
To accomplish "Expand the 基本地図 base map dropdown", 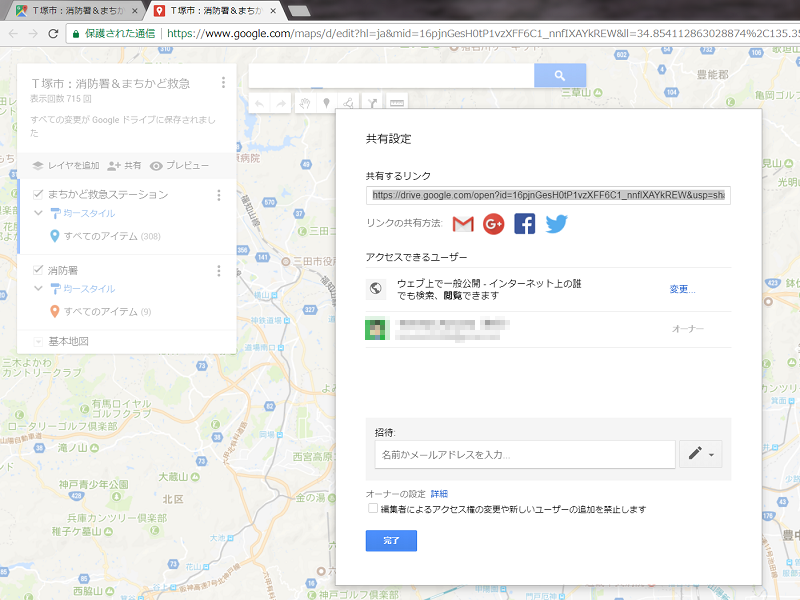I will click(38, 342).
